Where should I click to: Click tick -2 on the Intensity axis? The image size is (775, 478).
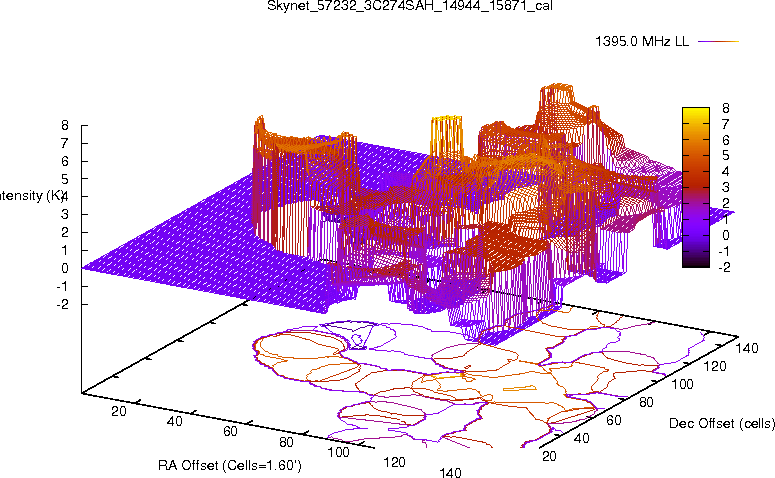coord(63,304)
